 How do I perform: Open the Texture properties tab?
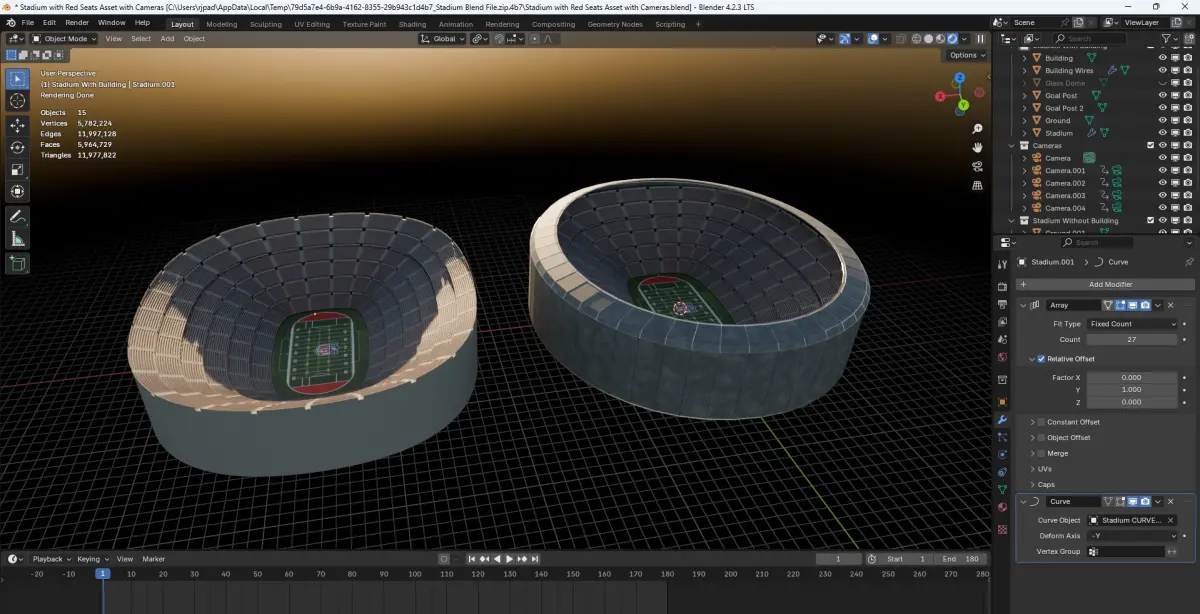(x=1002, y=529)
